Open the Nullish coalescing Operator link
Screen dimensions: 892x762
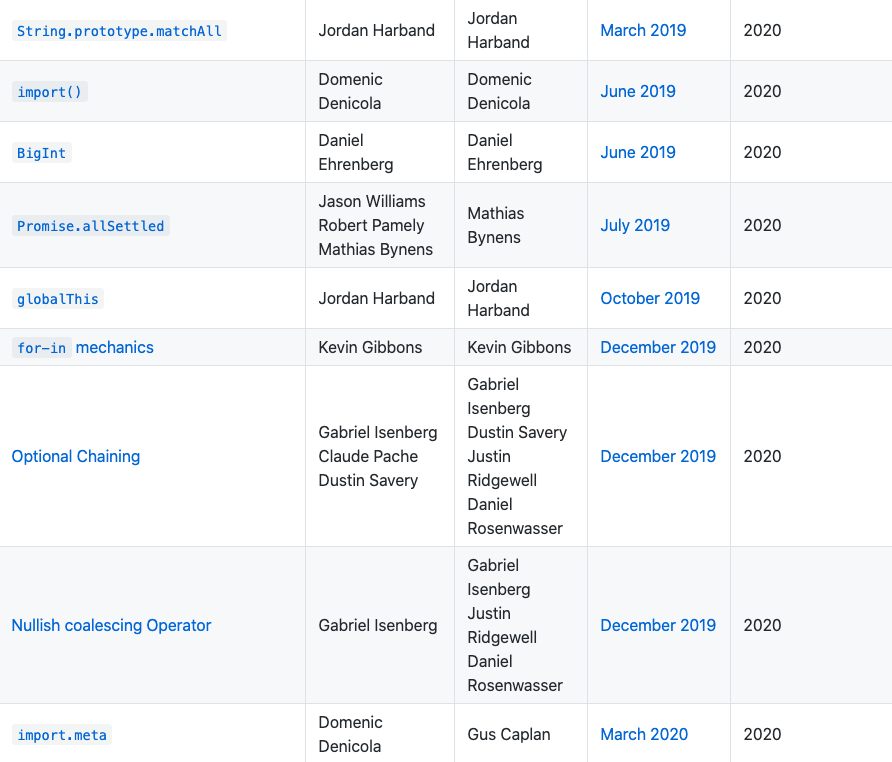coord(112,625)
